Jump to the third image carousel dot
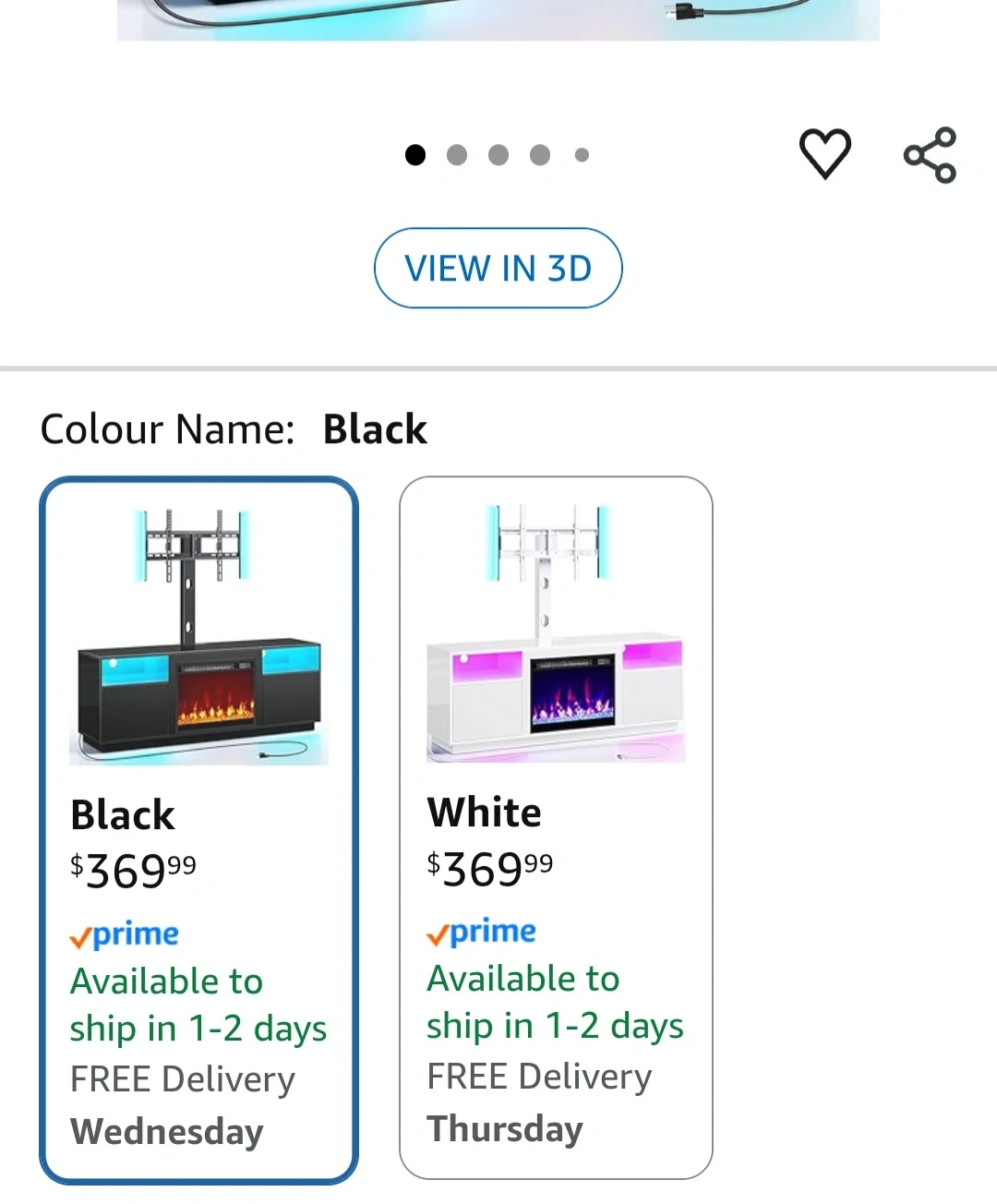 (498, 155)
